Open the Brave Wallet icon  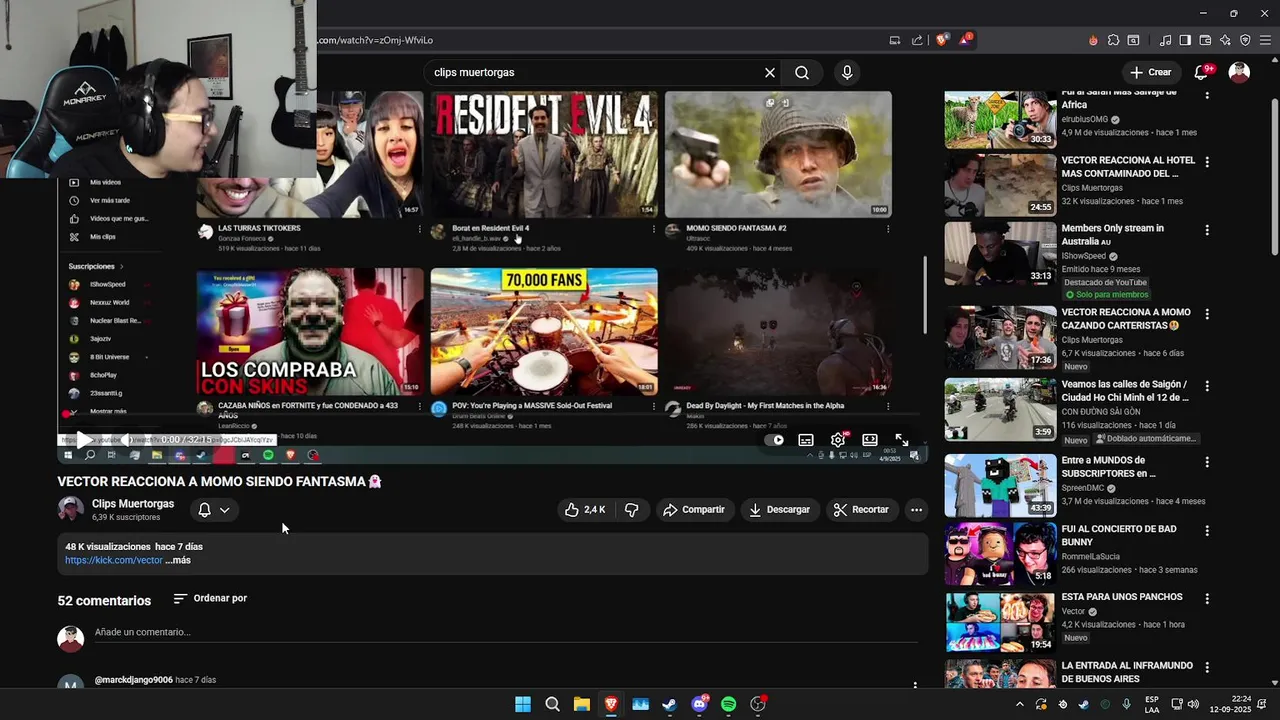[1205, 40]
